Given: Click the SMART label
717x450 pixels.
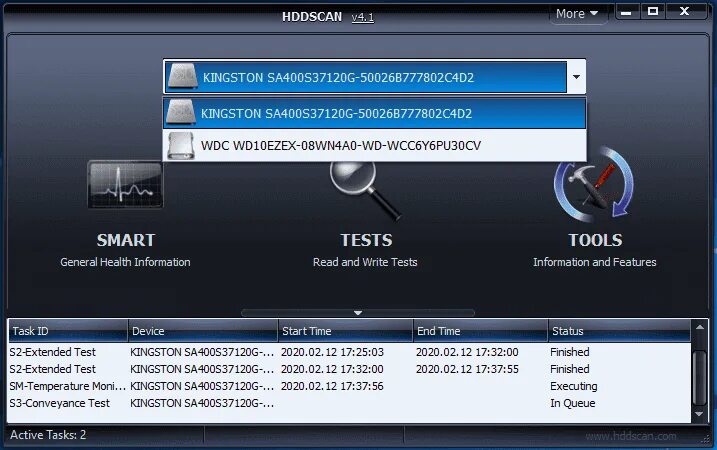Looking at the screenshot, I should pos(126,240).
